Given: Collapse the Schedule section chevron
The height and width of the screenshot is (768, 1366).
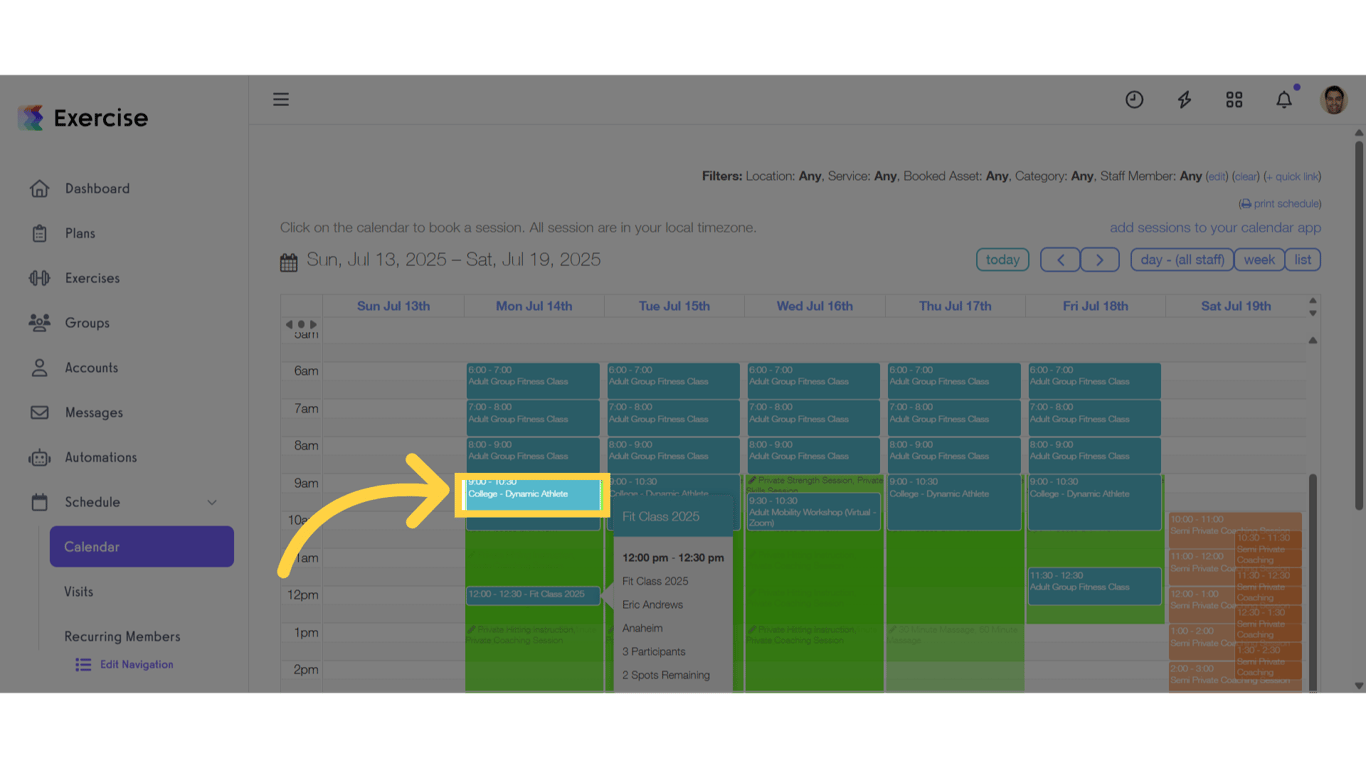Looking at the screenshot, I should (211, 502).
